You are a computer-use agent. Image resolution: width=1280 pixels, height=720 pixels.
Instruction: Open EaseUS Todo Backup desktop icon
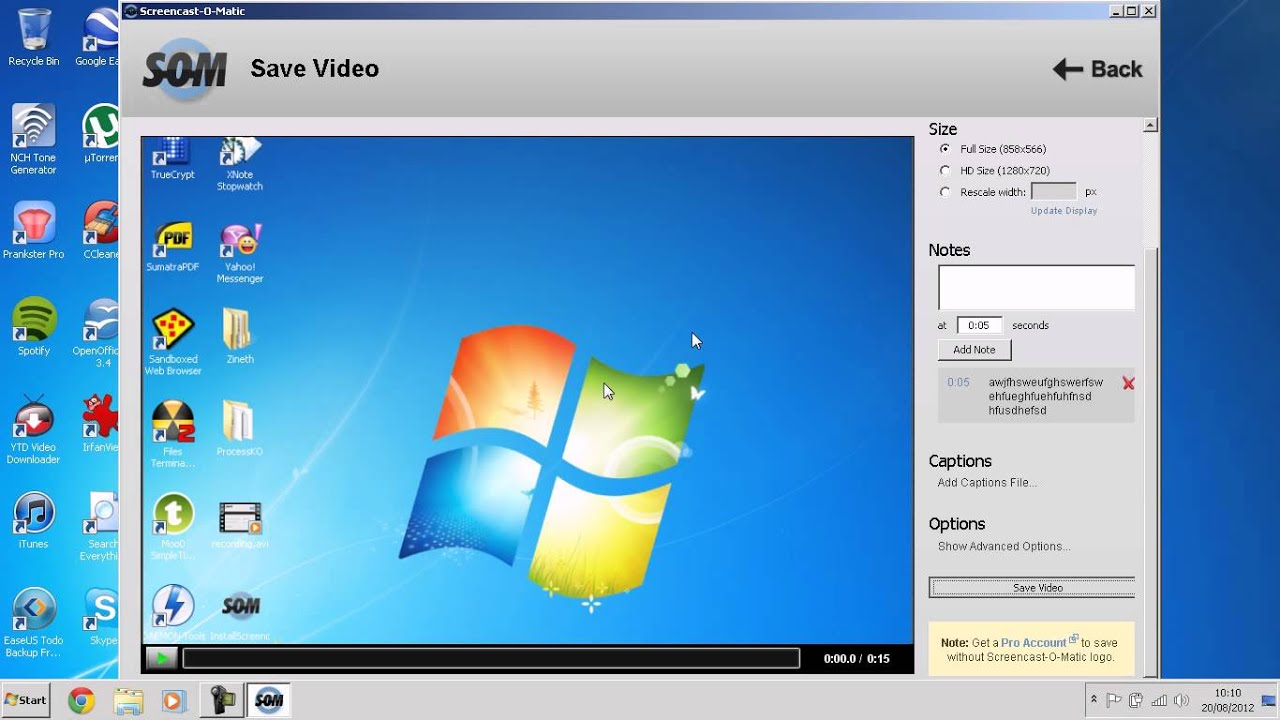pyautogui.click(x=33, y=623)
